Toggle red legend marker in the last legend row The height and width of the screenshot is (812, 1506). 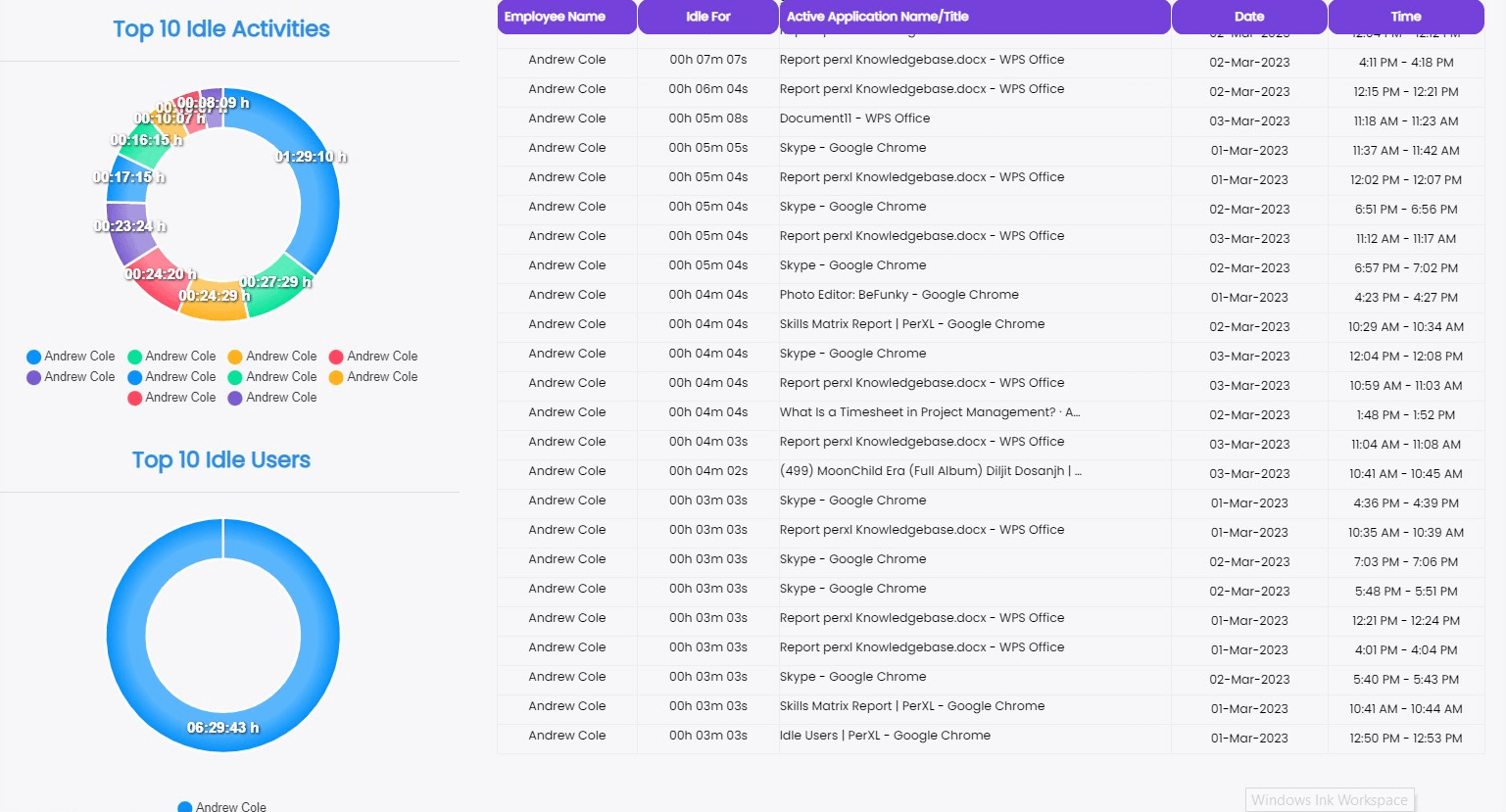tap(135, 398)
